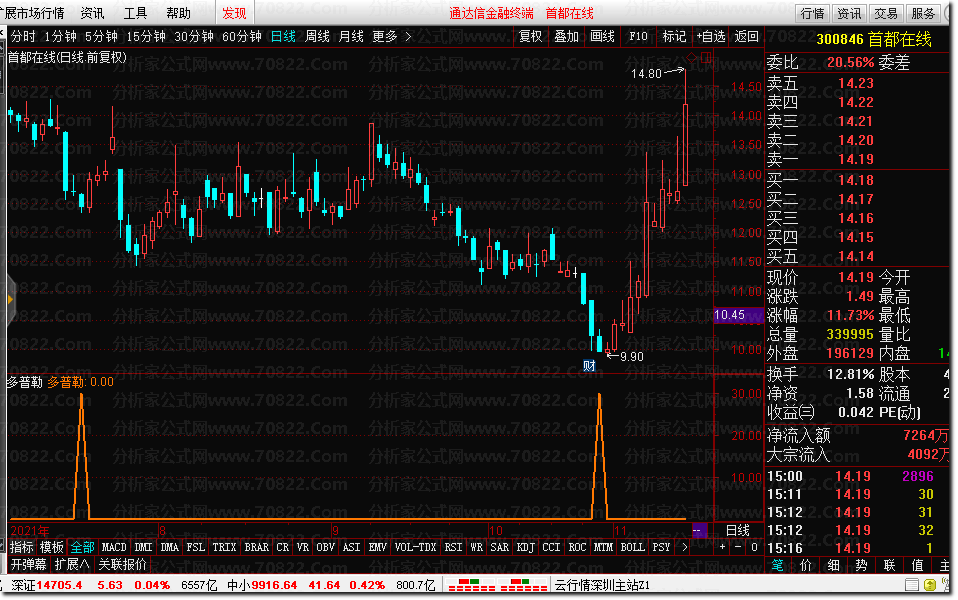Image resolution: width=958 pixels, height=600 pixels.
Task: Apply the VOL-TDX indicator
Action: [x=415, y=547]
